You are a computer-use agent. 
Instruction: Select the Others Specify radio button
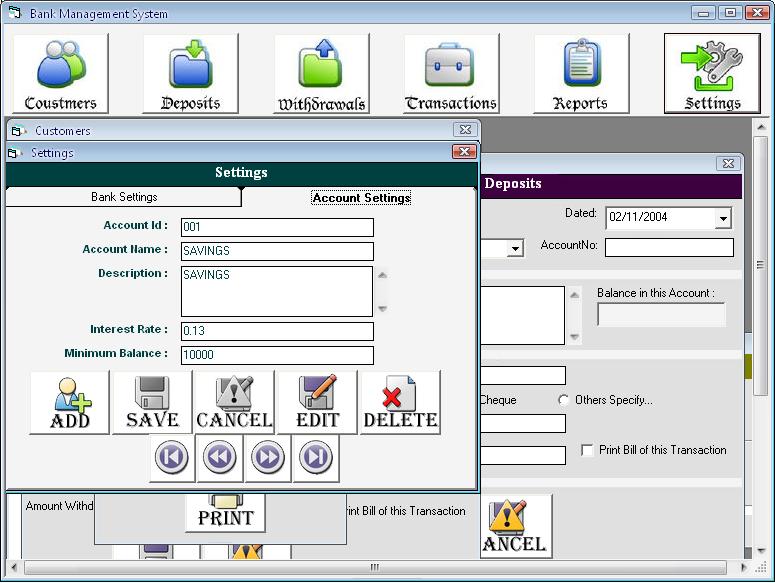tap(564, 400)
